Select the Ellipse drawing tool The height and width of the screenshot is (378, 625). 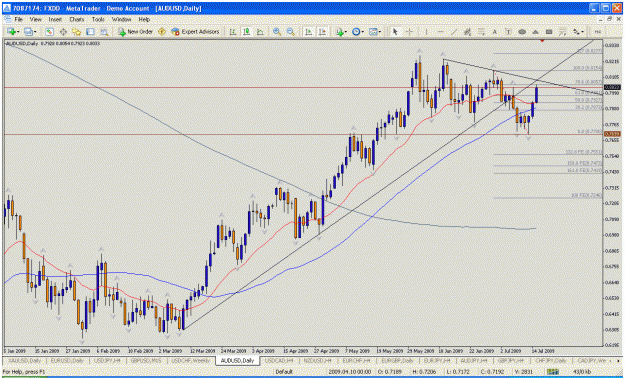click(522, 32)
